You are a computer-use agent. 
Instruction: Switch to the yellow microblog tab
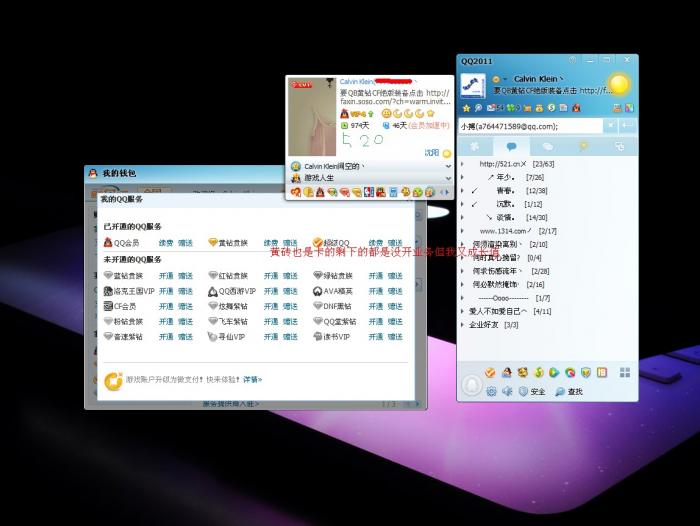(583, 146)
